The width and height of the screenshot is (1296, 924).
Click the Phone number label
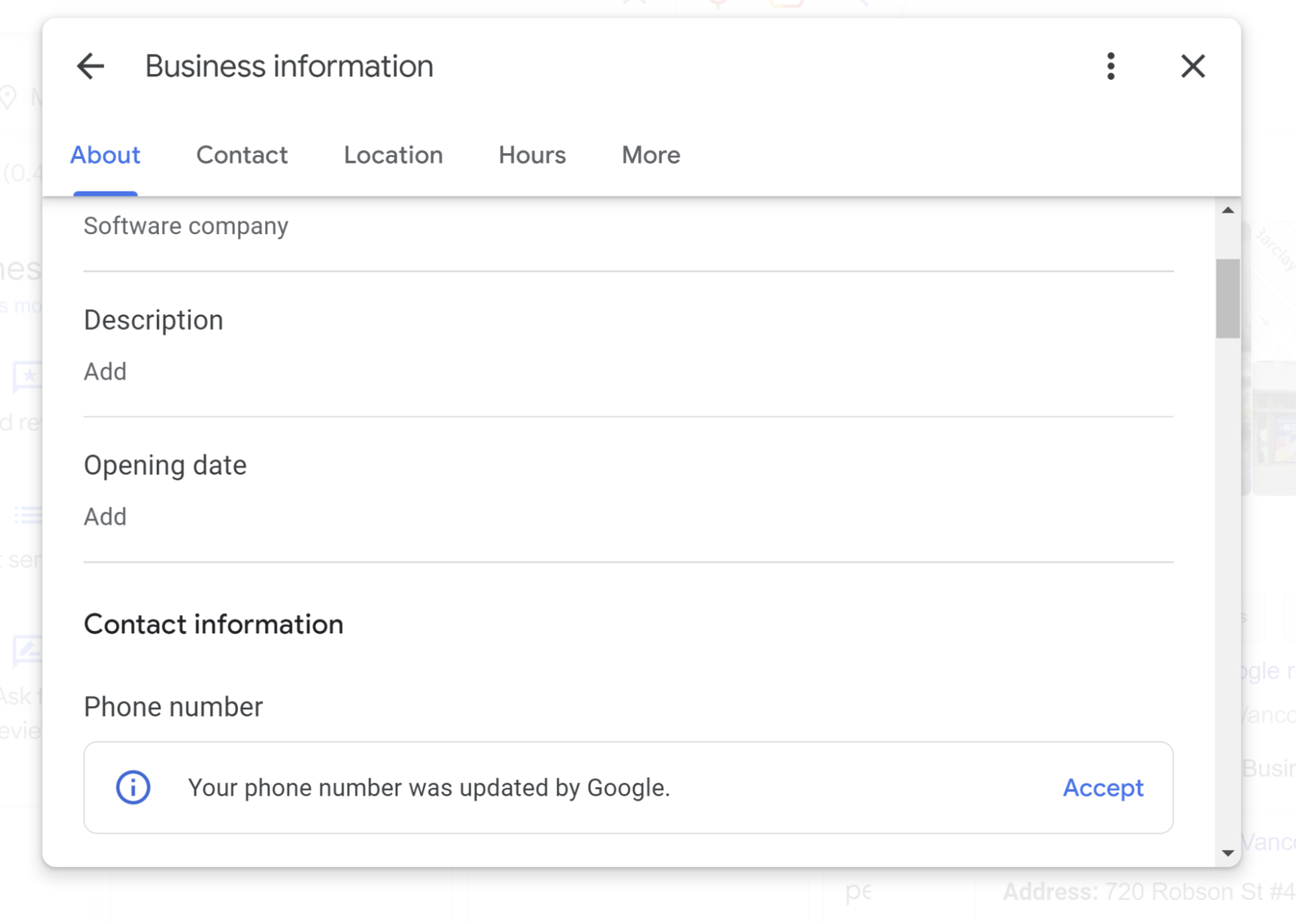(x=173, y=707)
